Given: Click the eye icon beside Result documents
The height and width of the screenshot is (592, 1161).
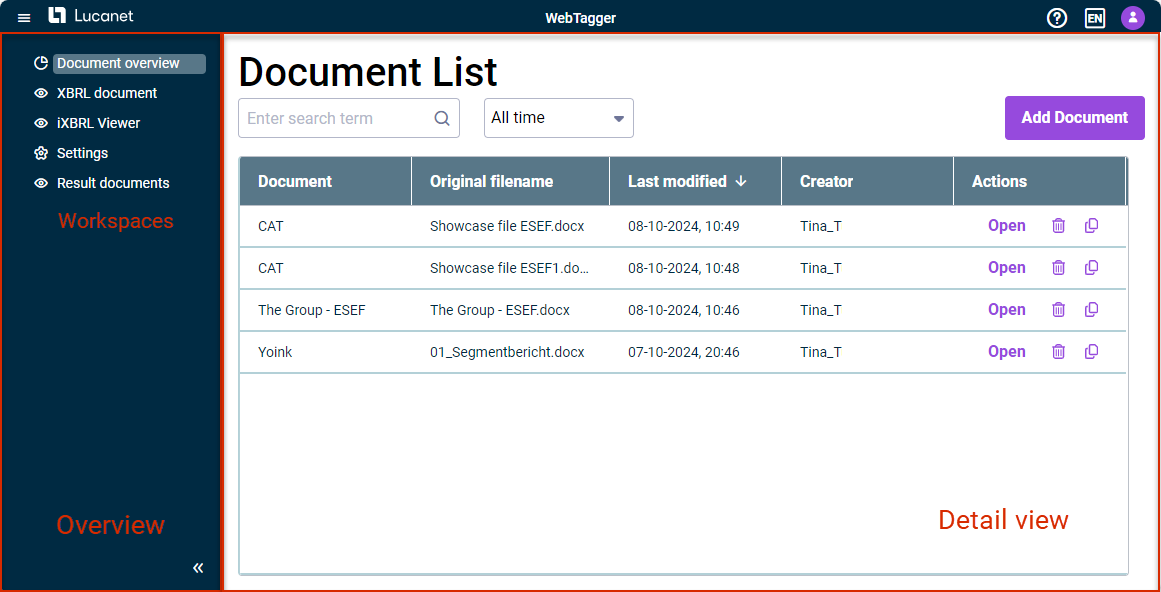Looking at the screenshot, I should (x=41, y=183).
